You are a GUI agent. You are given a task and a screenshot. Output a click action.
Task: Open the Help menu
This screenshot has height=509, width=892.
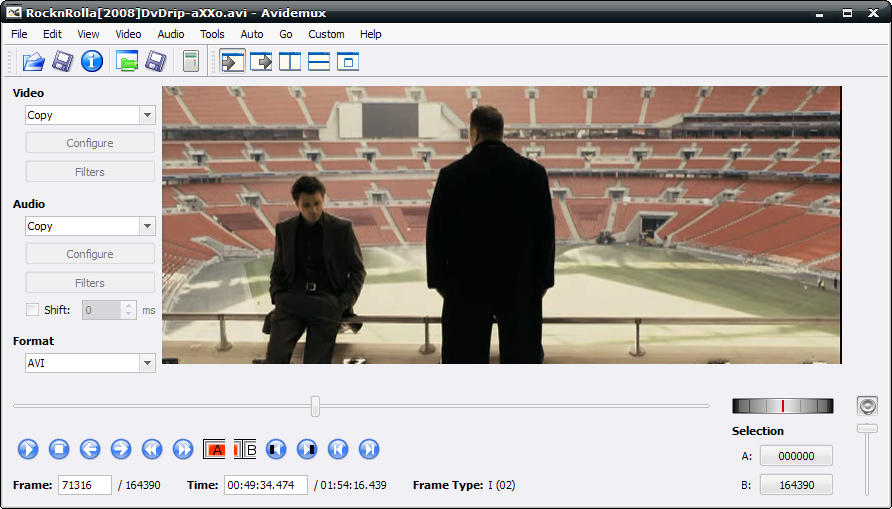tap(370, 34)
